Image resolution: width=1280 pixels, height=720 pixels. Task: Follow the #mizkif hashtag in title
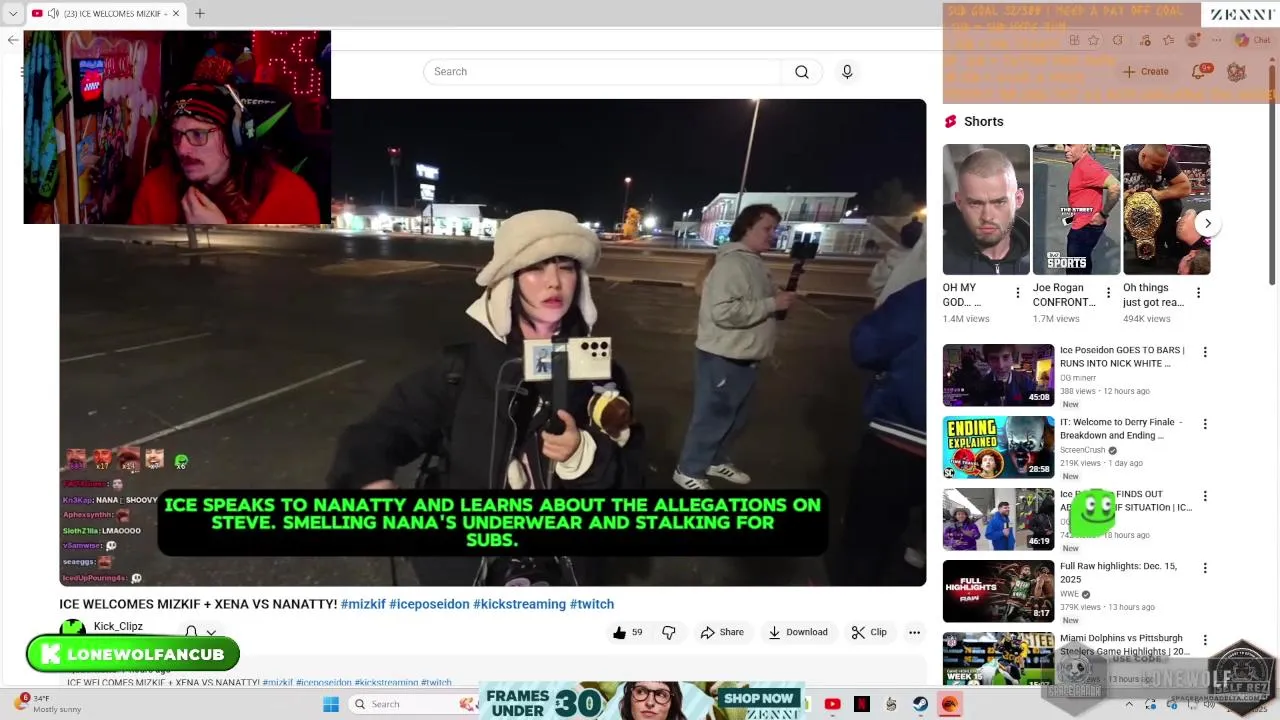(363, 604)
